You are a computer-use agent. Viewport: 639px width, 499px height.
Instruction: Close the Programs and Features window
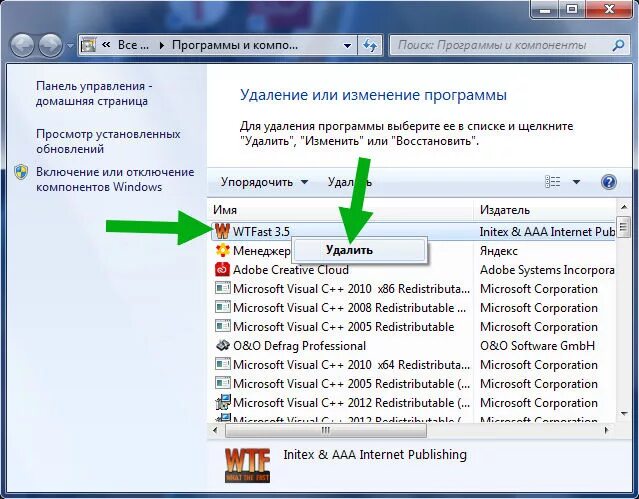click(609, 9)
